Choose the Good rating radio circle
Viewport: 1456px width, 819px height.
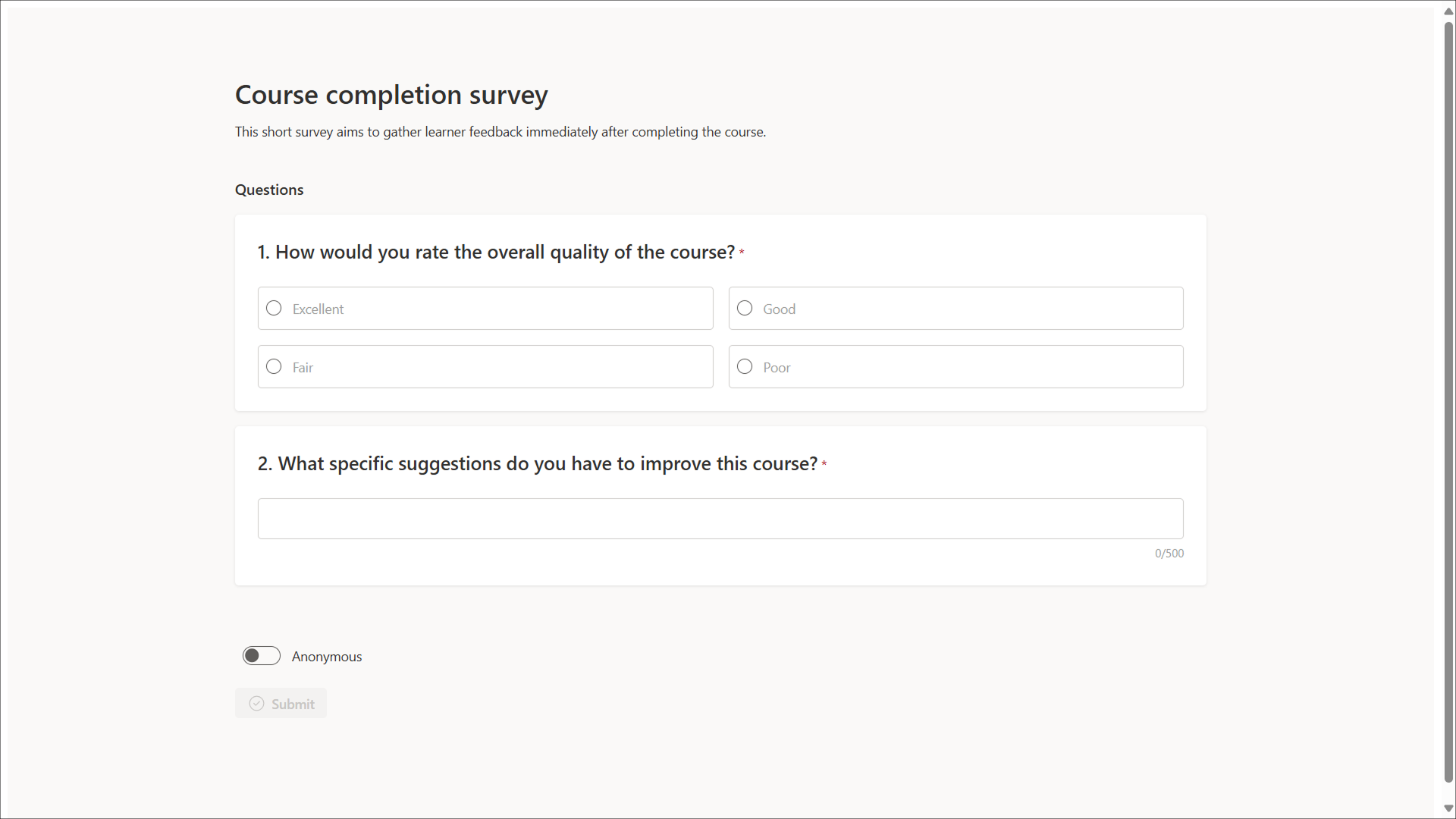click(x=745, y=308)
